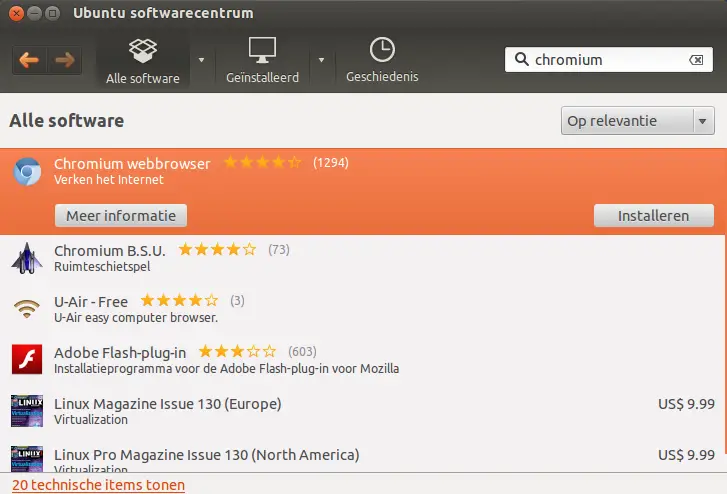Switch to the Alle software tab label
Screen dimensions: 727x494
point(143,78)
